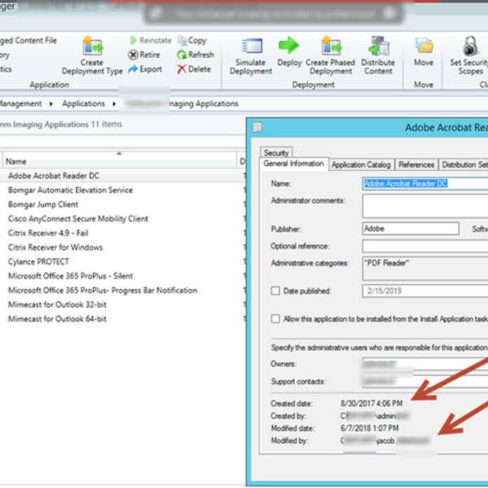Image resolution: width=488 pixels, height=488 pixels.
Task: Select Bomgar Jump Client row
Action: (x=123, y=204)
